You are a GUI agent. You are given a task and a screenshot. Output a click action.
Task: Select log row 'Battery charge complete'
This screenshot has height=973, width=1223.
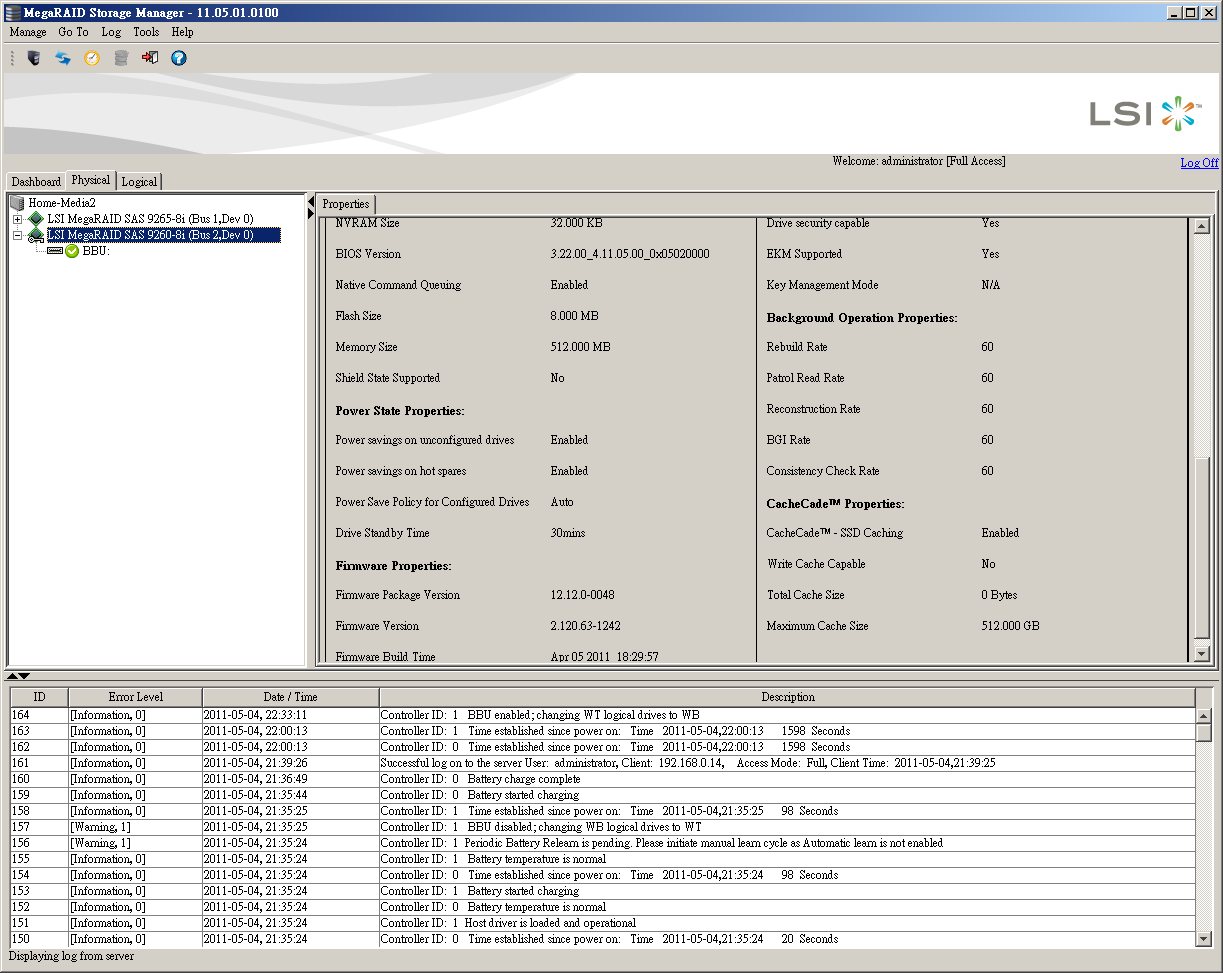pos(603,779)
